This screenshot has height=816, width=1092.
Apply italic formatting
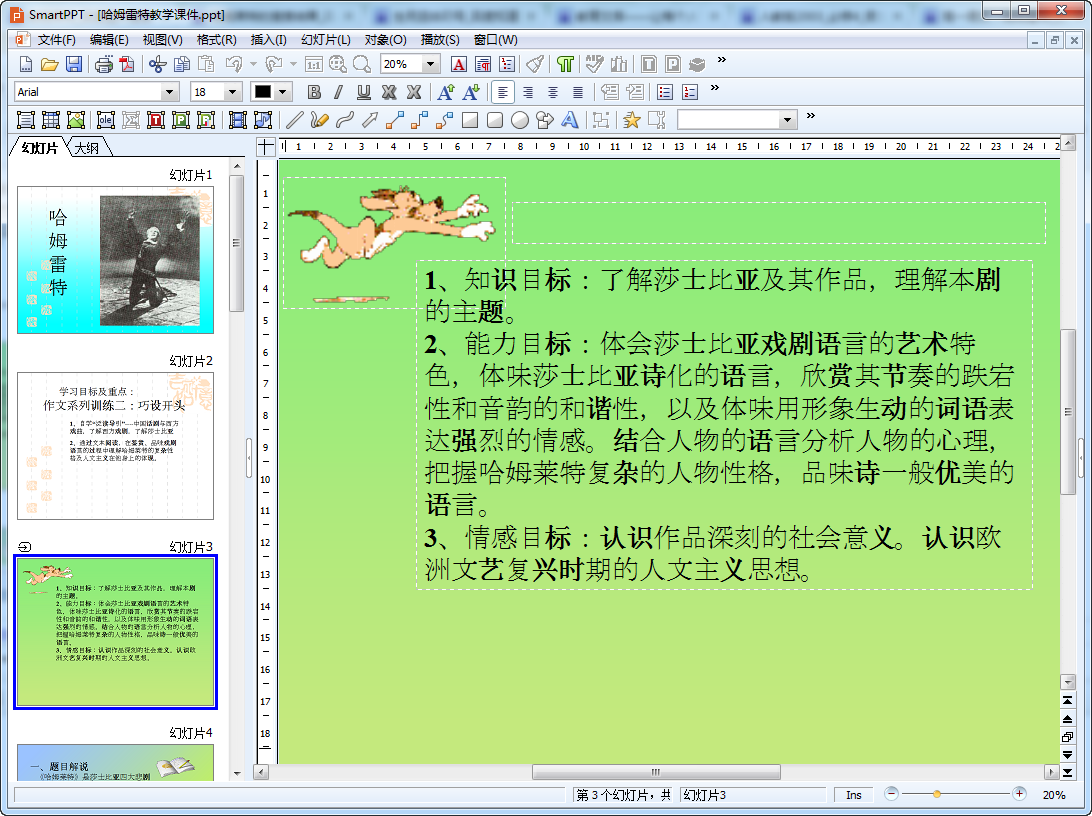coord(338,92)
